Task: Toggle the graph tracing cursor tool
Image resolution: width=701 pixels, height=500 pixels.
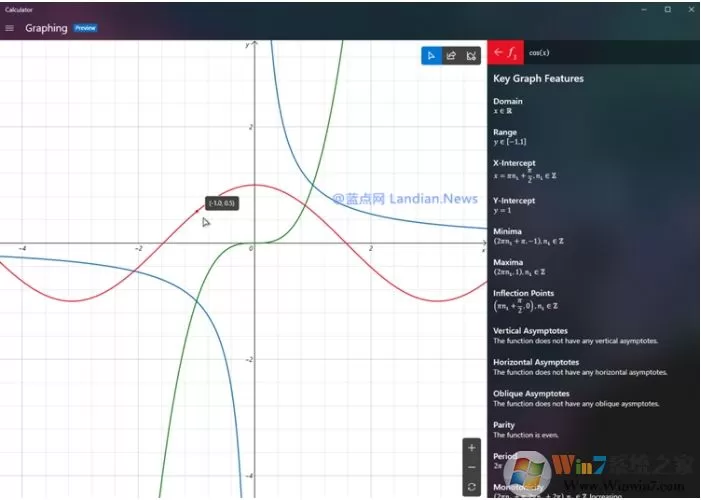Action: [x=431, y=56]
